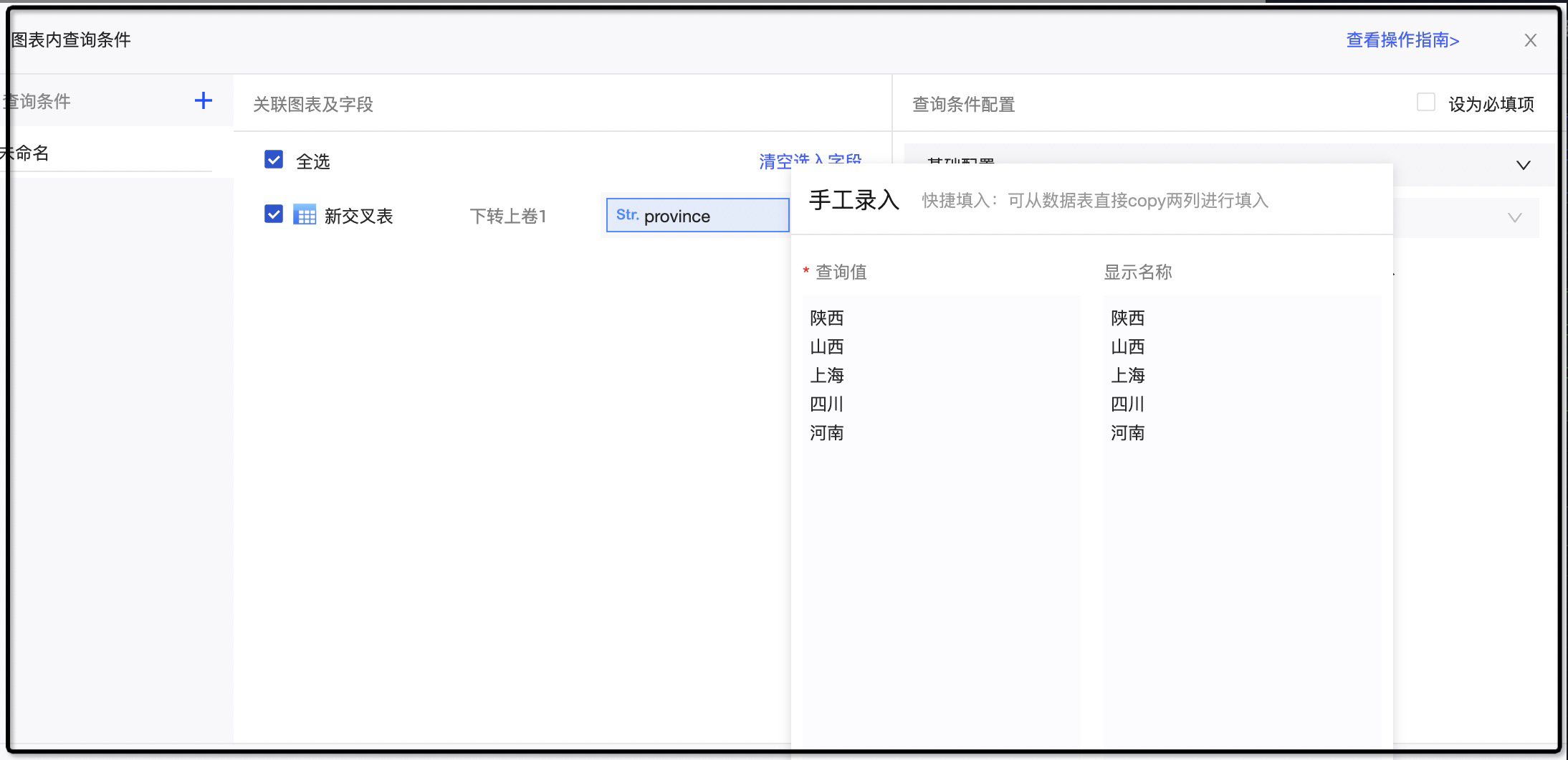Click 陕西 in the 查询值 column
Viewport: 1568px width, 760px height.
(826, 318)
